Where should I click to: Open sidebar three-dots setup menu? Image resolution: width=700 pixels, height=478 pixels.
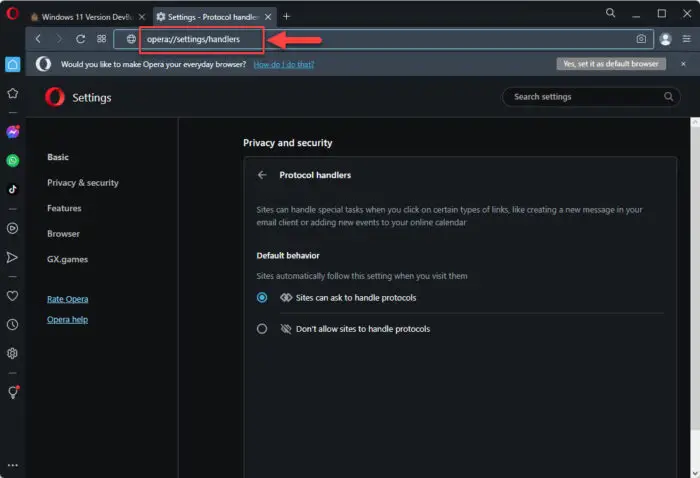click(x=12, y=465)
